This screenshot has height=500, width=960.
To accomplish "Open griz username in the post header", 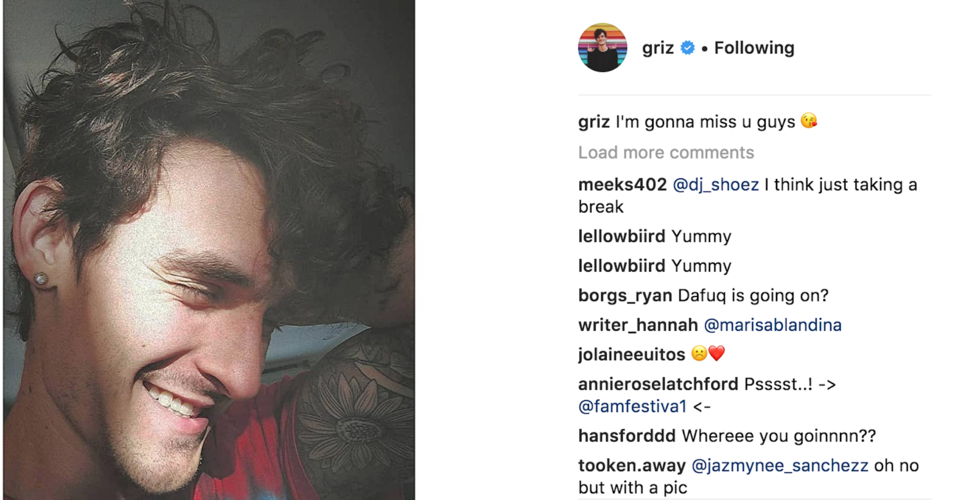I will [x=657, y=48].
